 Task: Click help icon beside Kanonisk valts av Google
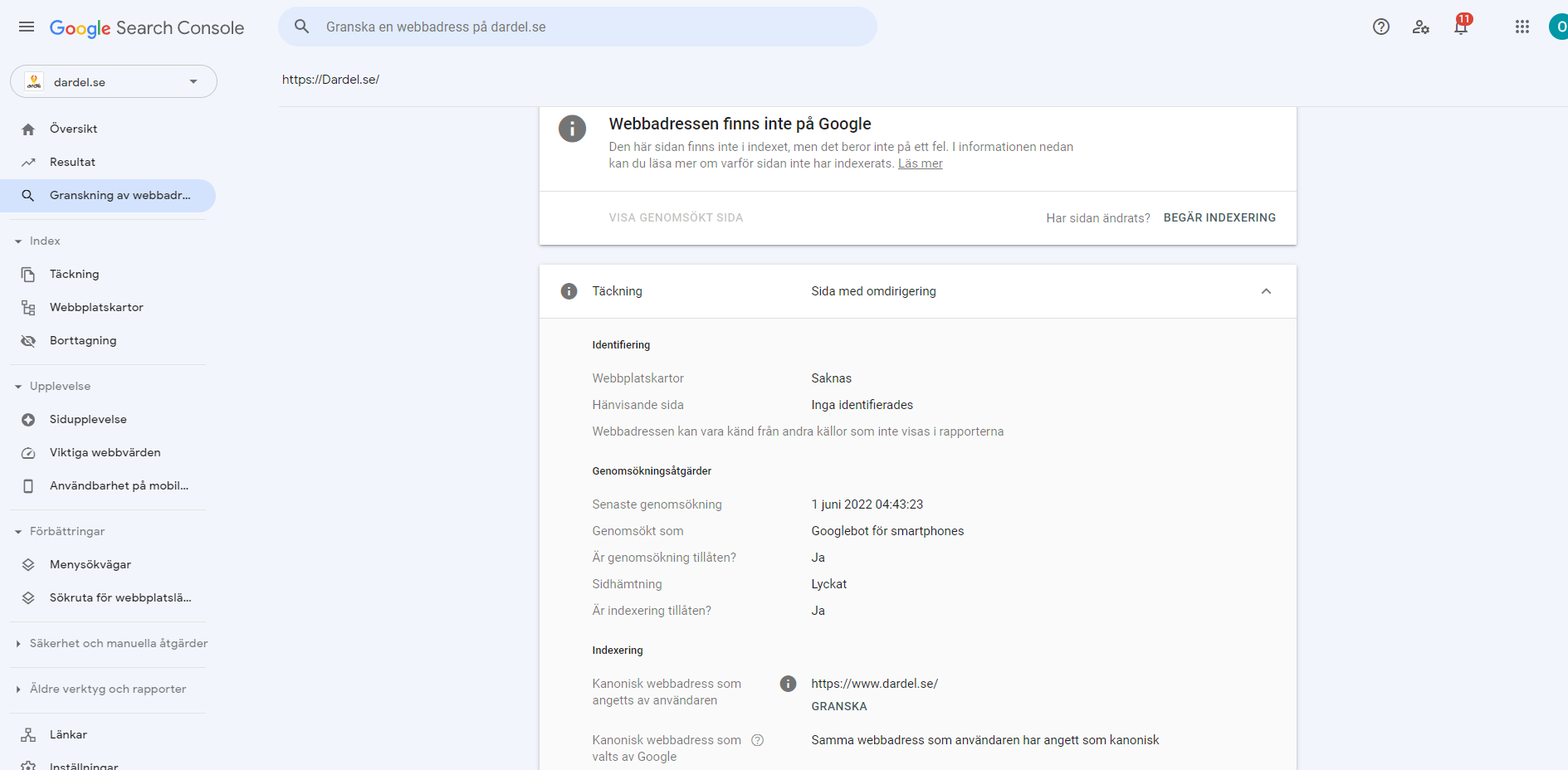tap(758, 740)
